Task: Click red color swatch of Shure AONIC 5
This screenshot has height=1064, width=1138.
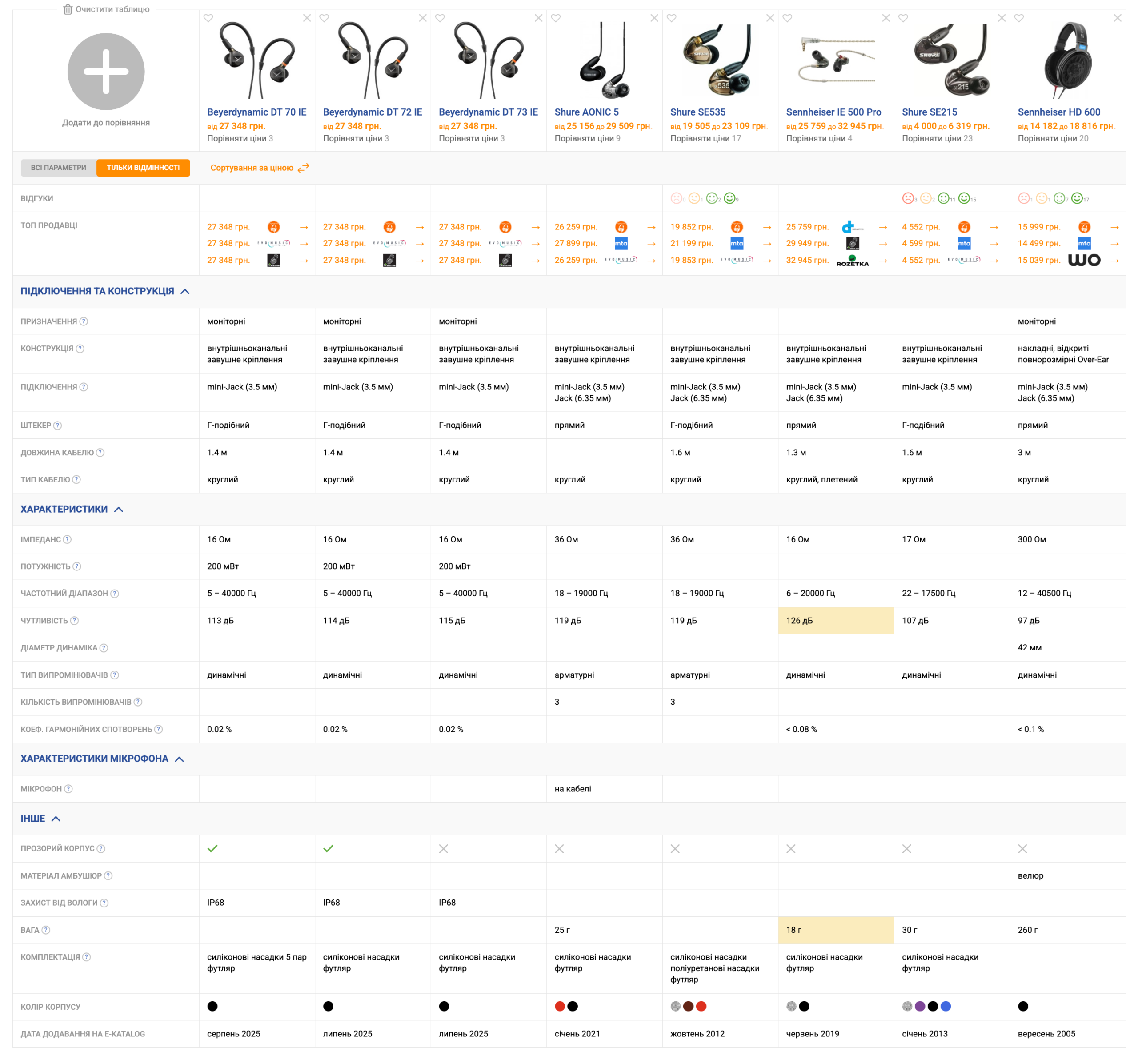Action: [x=560, y=1006]
